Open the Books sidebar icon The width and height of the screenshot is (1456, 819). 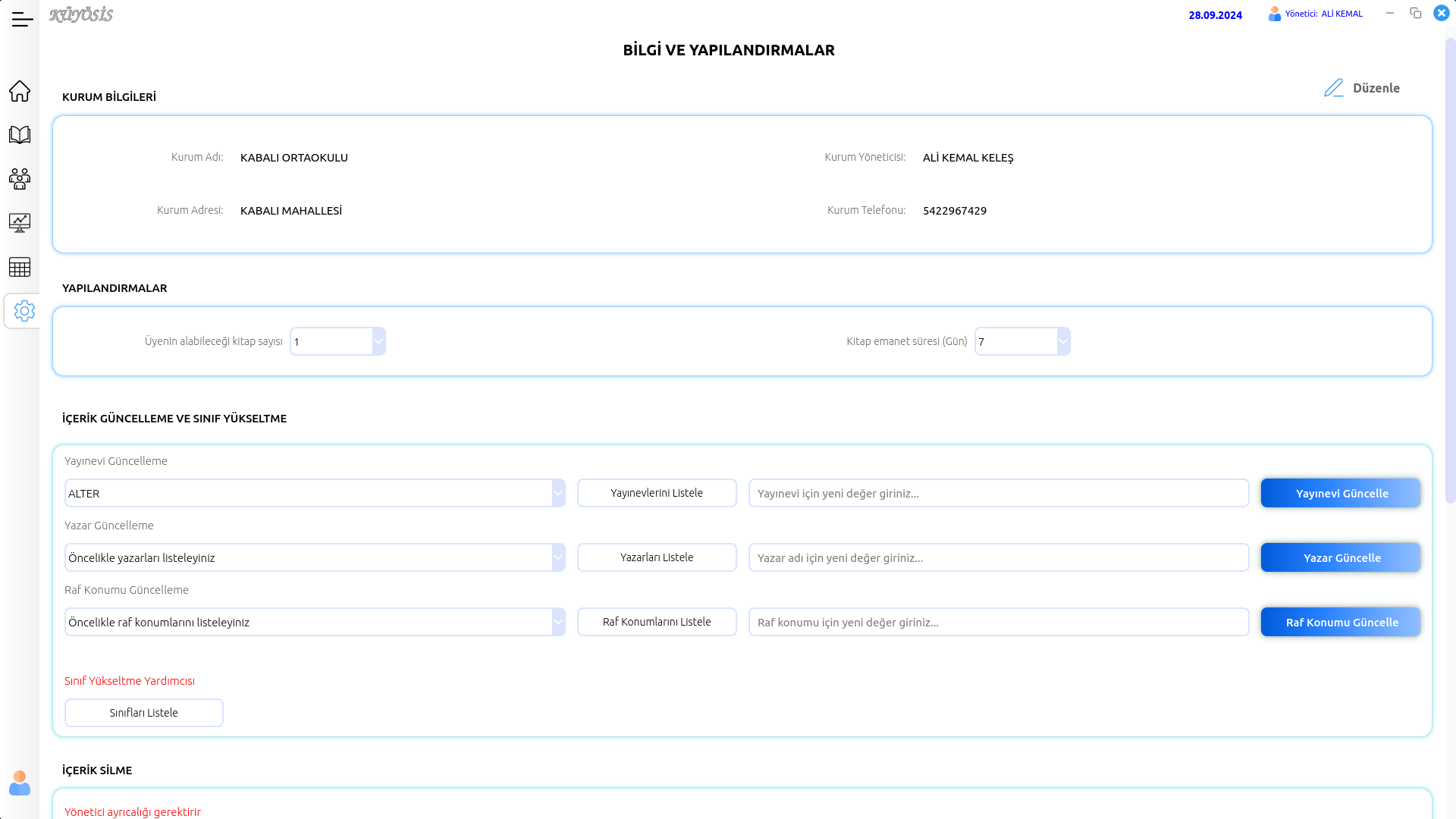[x=20, y=135]
